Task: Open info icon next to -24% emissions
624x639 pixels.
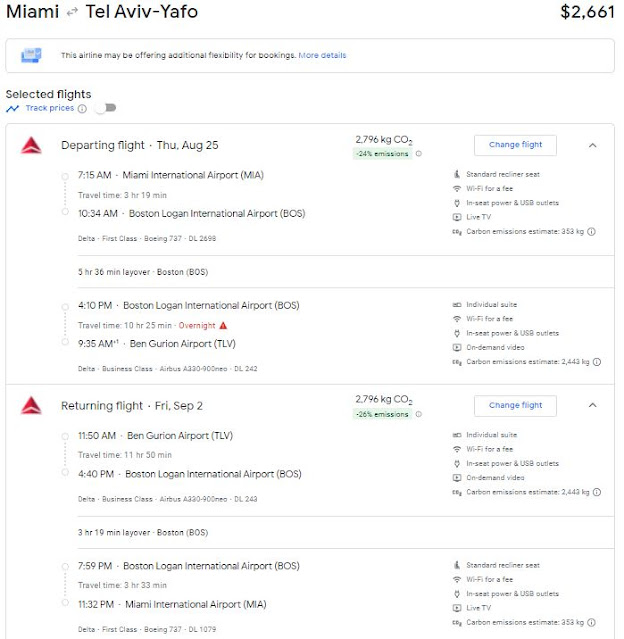Action: [x=419, y=154]
